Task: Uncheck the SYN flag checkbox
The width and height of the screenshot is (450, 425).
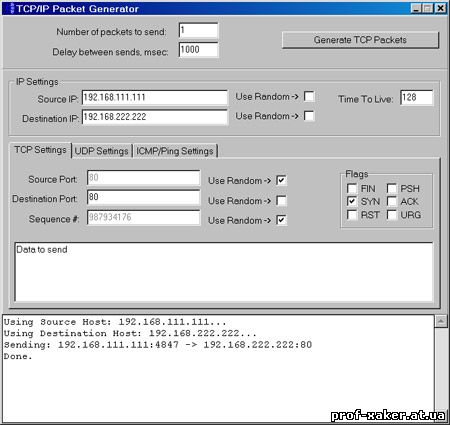Action: 352,201
